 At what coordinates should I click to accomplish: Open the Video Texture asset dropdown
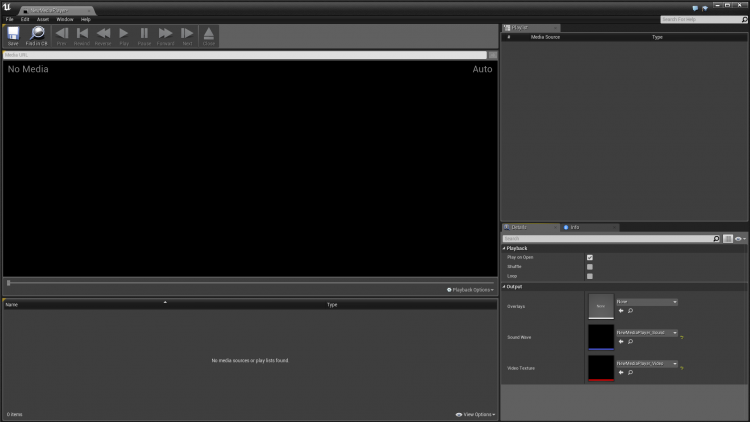click(647, 364)
